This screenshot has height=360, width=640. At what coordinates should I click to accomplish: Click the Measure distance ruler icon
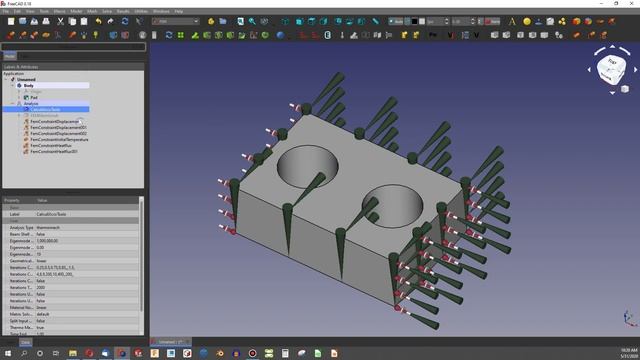click(x=376, y=21)
